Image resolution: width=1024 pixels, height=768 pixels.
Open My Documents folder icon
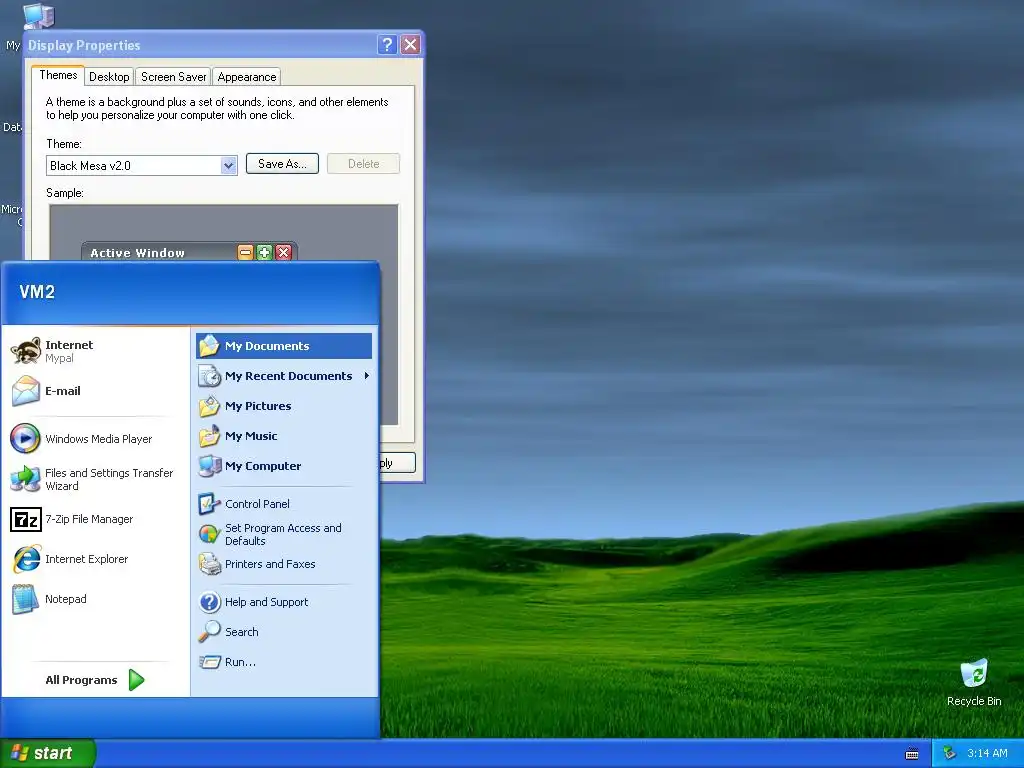tap(210, 345)
